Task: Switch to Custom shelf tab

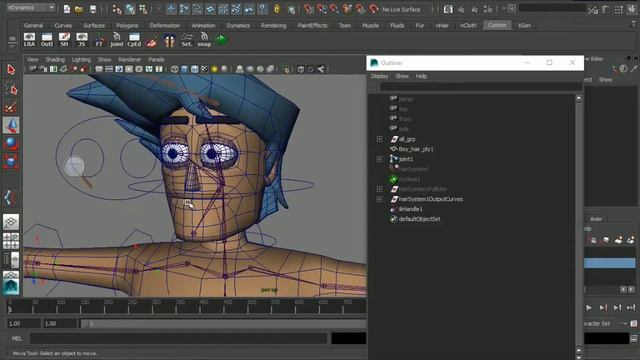Action: click(497, 25)
